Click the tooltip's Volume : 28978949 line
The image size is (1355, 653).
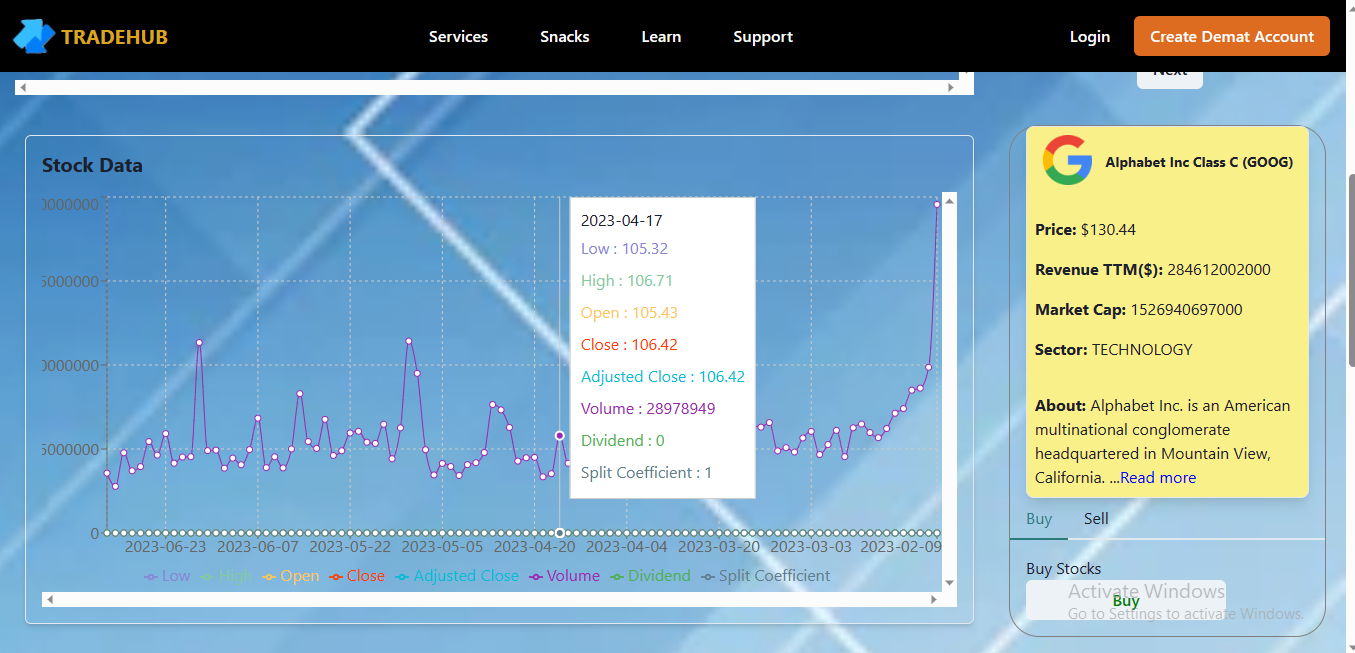coord(648,409)
